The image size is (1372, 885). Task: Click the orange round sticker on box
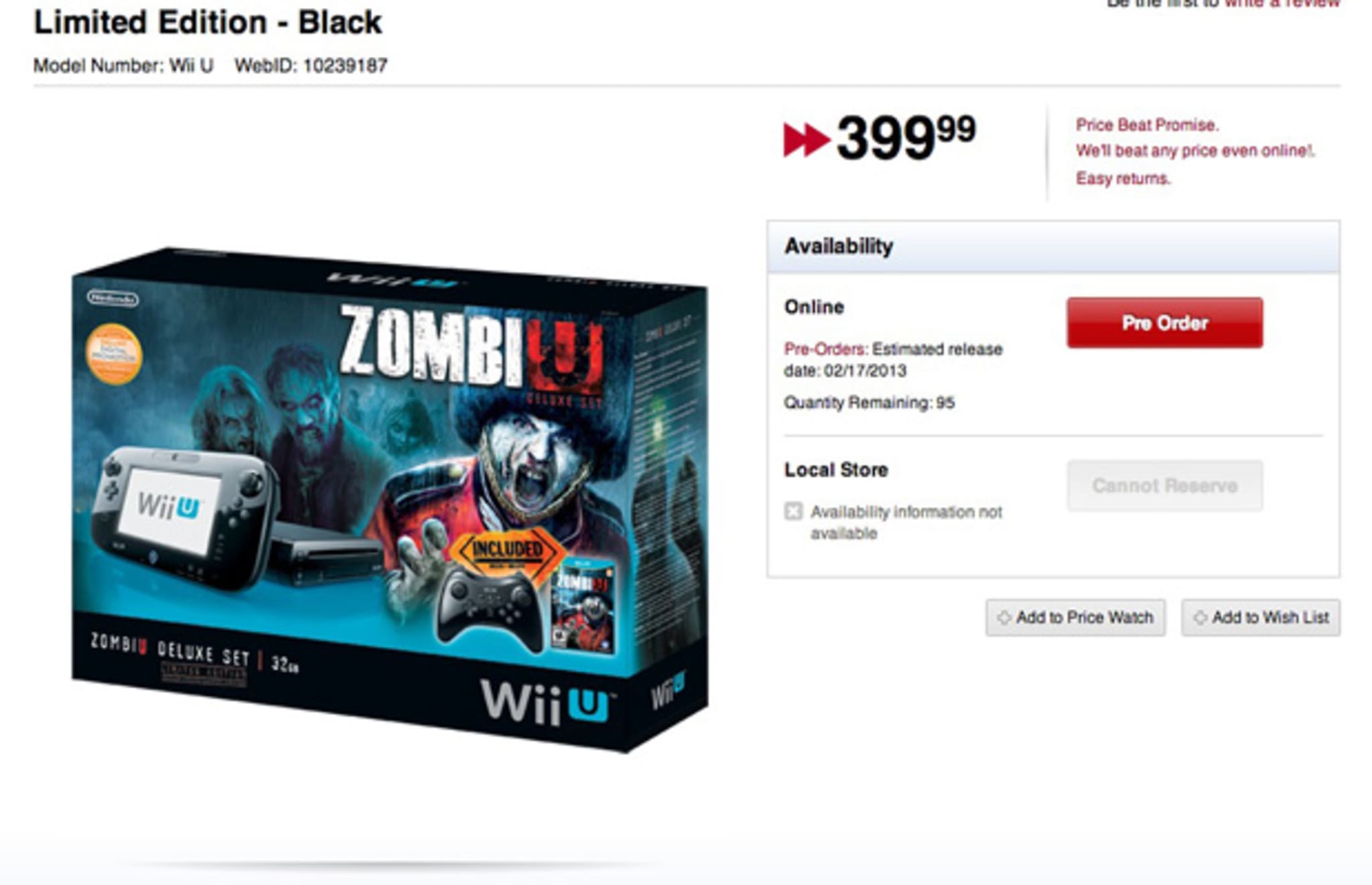coord(114,354)
